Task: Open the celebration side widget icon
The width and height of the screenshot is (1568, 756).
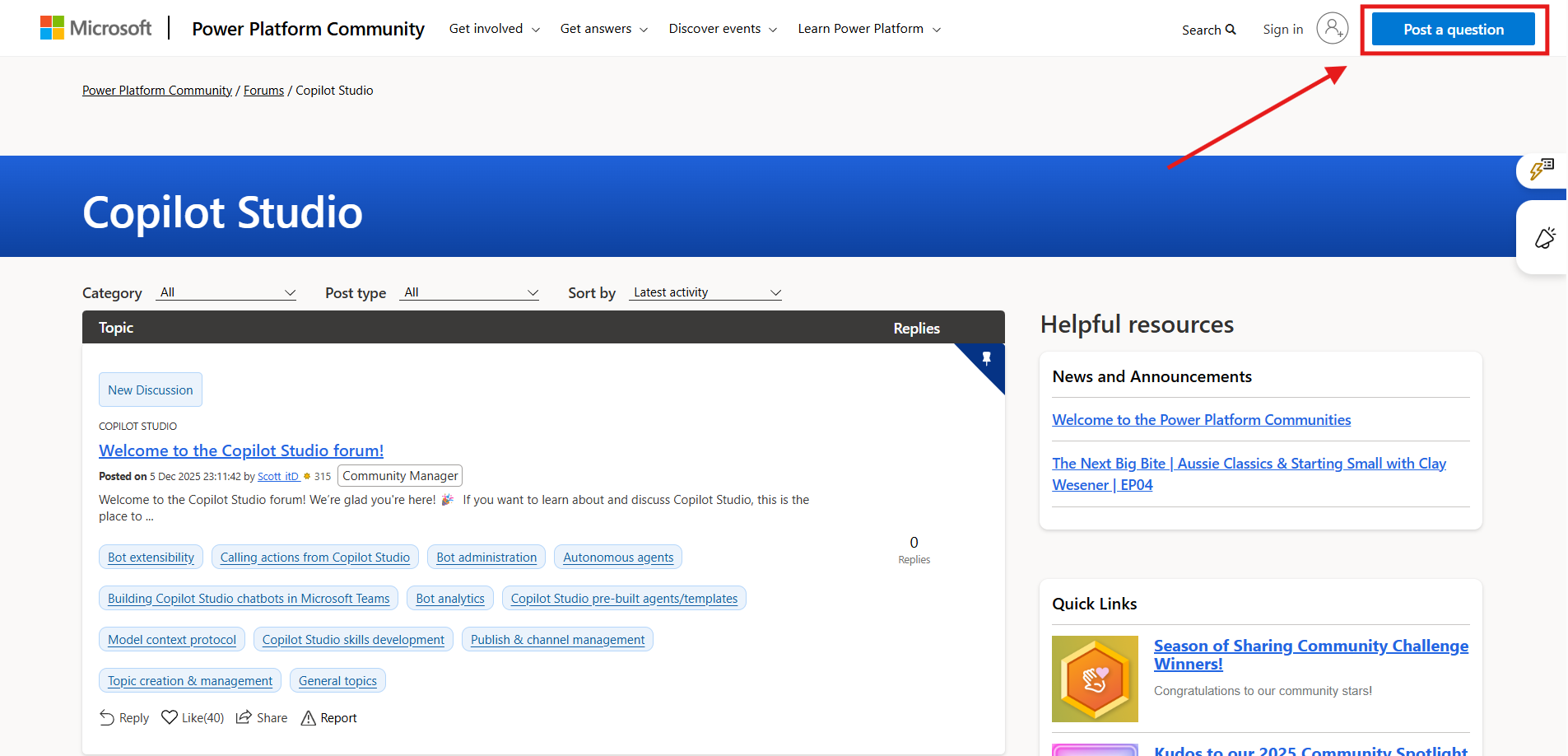Action: [1545, 237]
